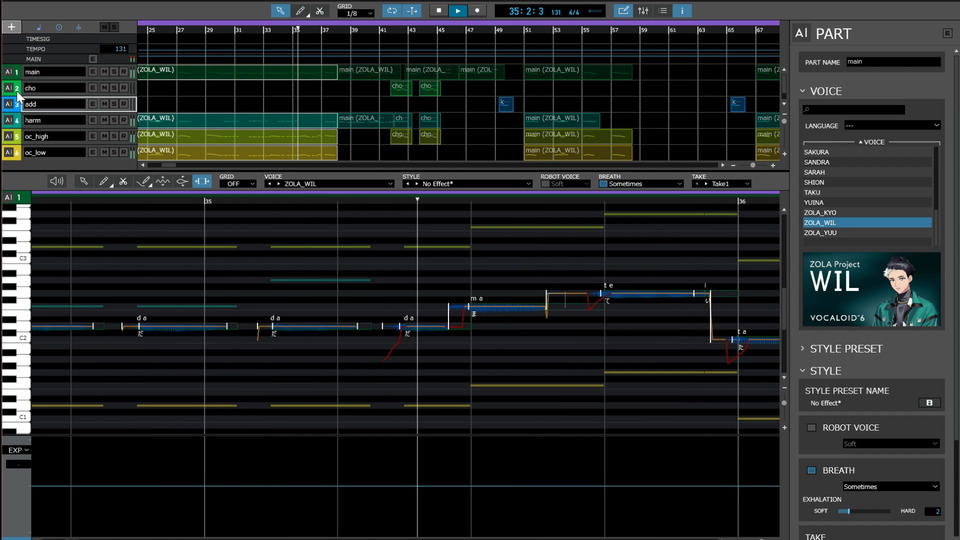Open the top Grid 1/8 dropdown

(355, 14)
